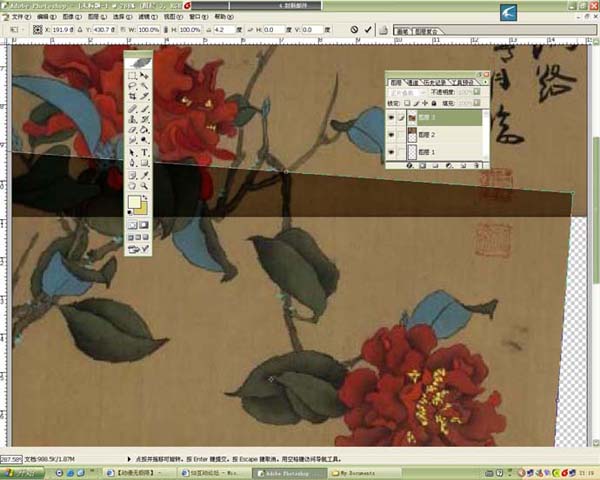
Task: Click the rotation angle field showing 4.2
Action: click(x=224, y=29)
